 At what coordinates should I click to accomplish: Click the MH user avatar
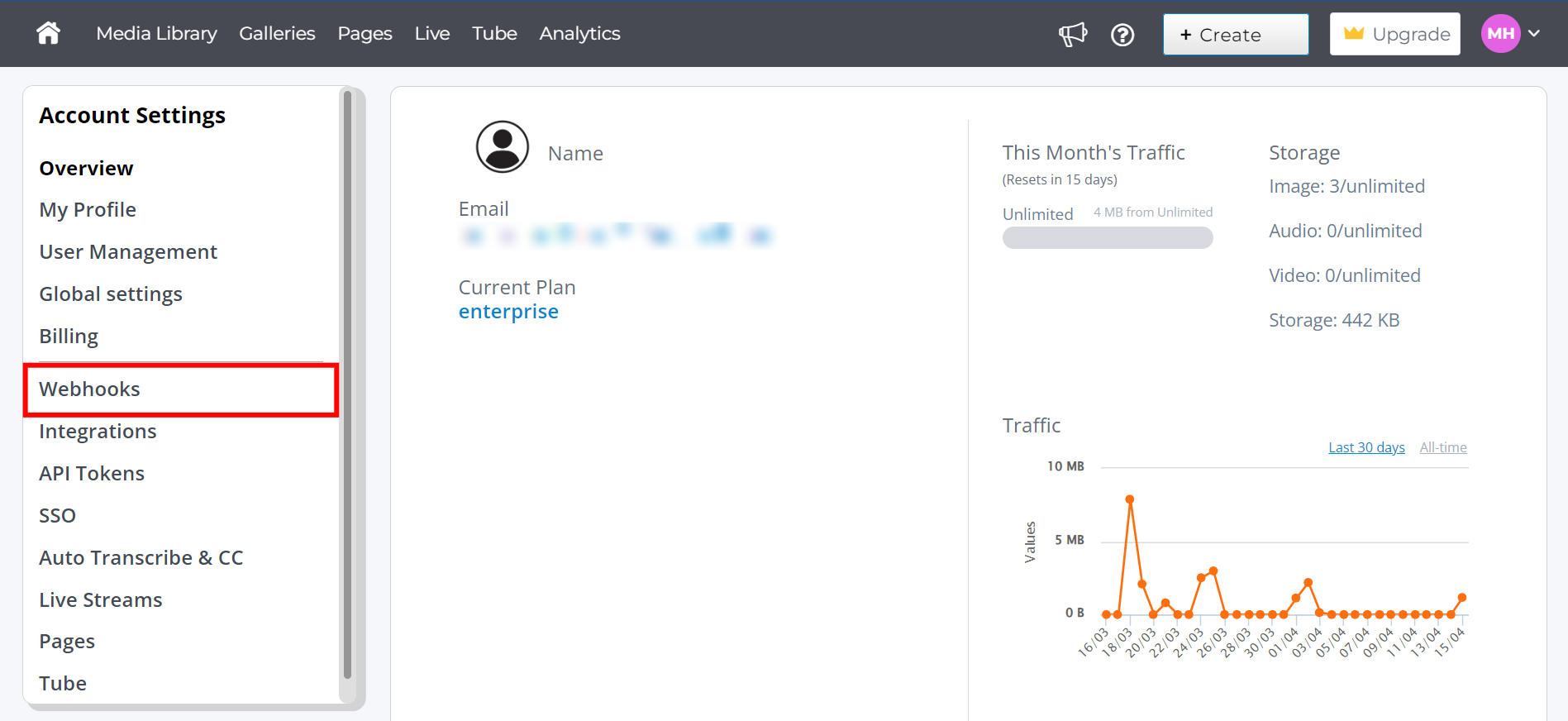tap(1500, 34)
